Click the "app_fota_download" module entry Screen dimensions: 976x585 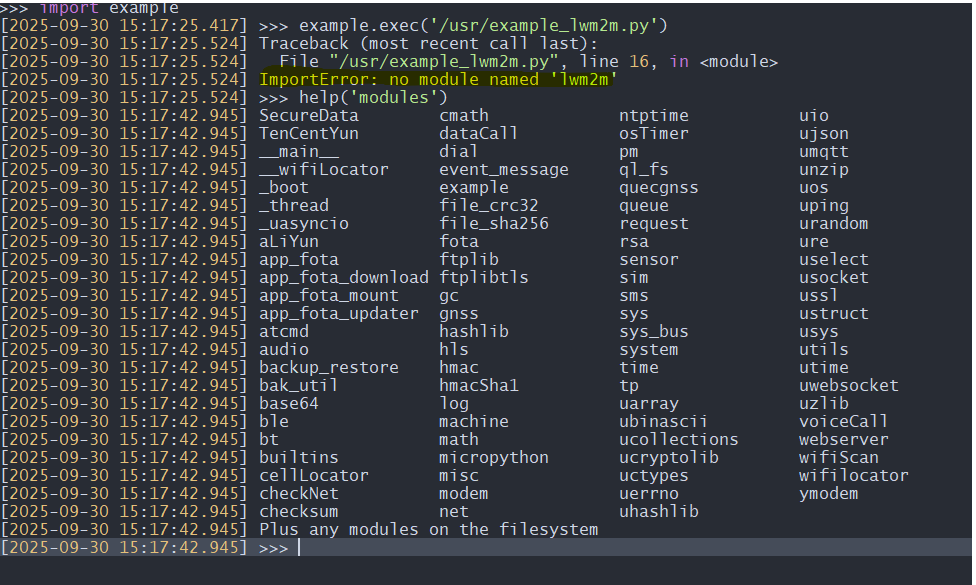point(344,277)
